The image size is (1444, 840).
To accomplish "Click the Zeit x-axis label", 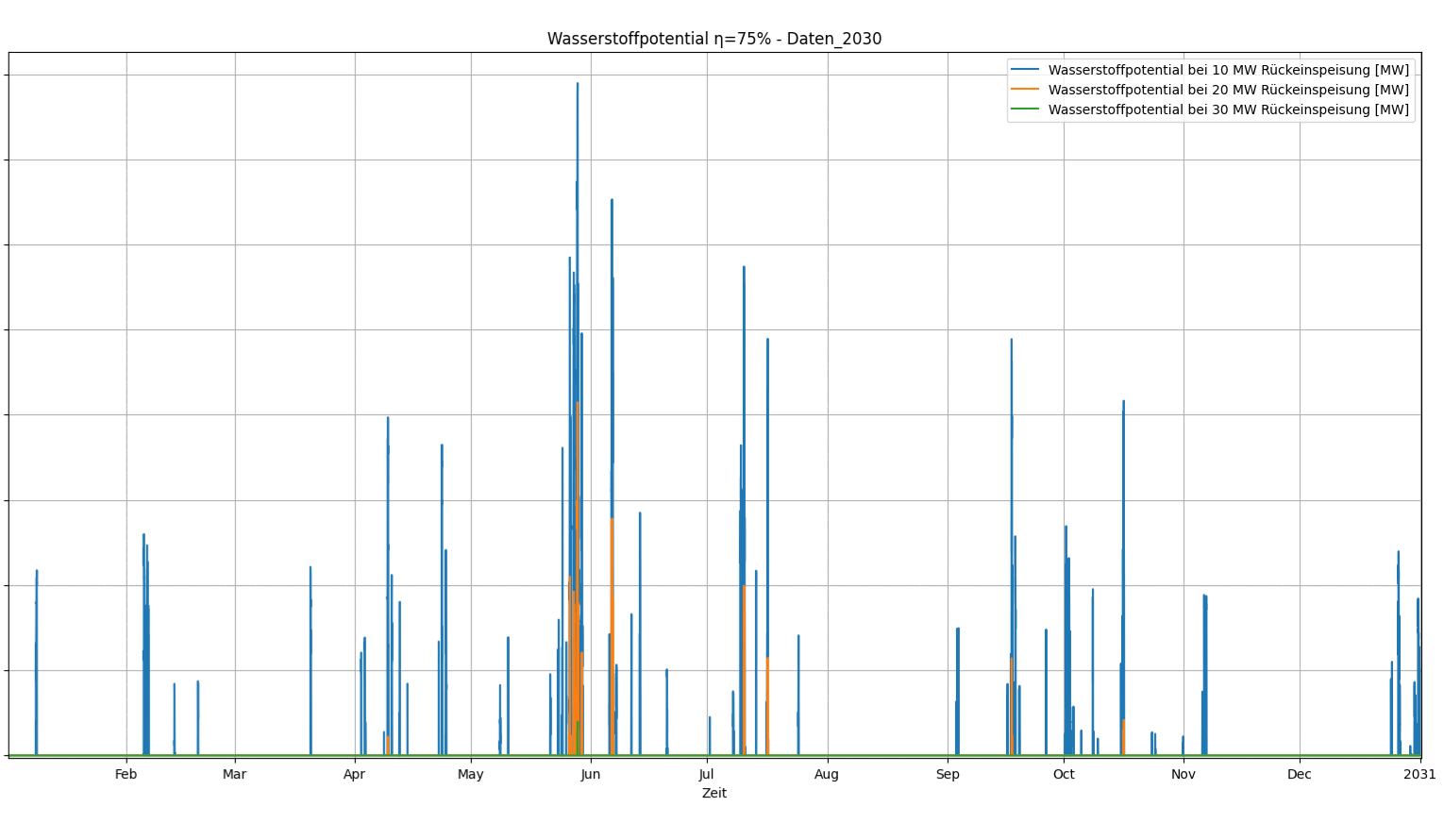I will pyautogui.click(x=714, y=793).
